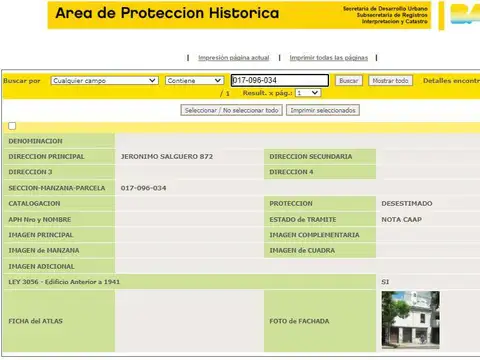Click the SECCION-MANZANA-PARCELA label
This screenshot has height=360, width=480.
pyautogui.click(x=57, y=188)
